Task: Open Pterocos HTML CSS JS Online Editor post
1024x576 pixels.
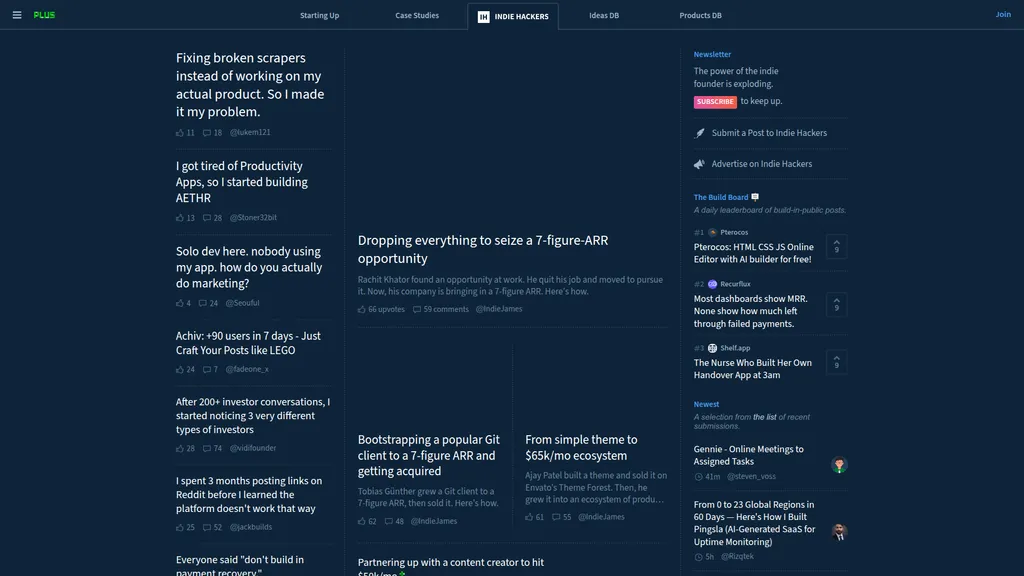Action: click(754, 253)
